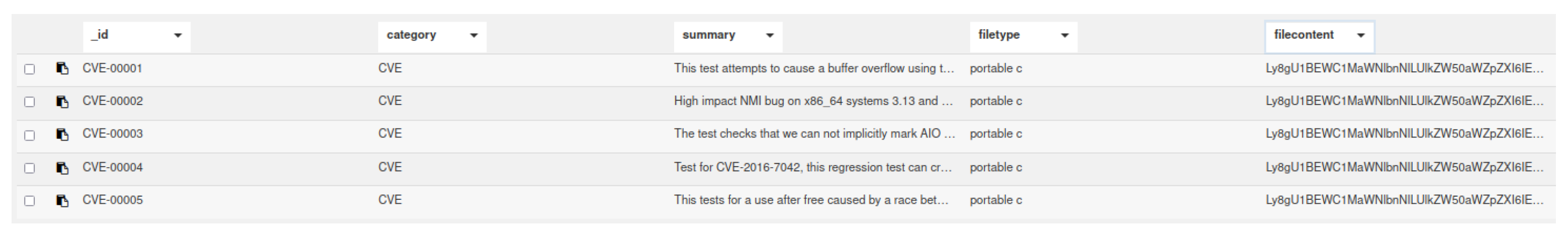1568x240 pixels.
Task: Click the CVE-00002 id text
Action: [x=113, y=101]
